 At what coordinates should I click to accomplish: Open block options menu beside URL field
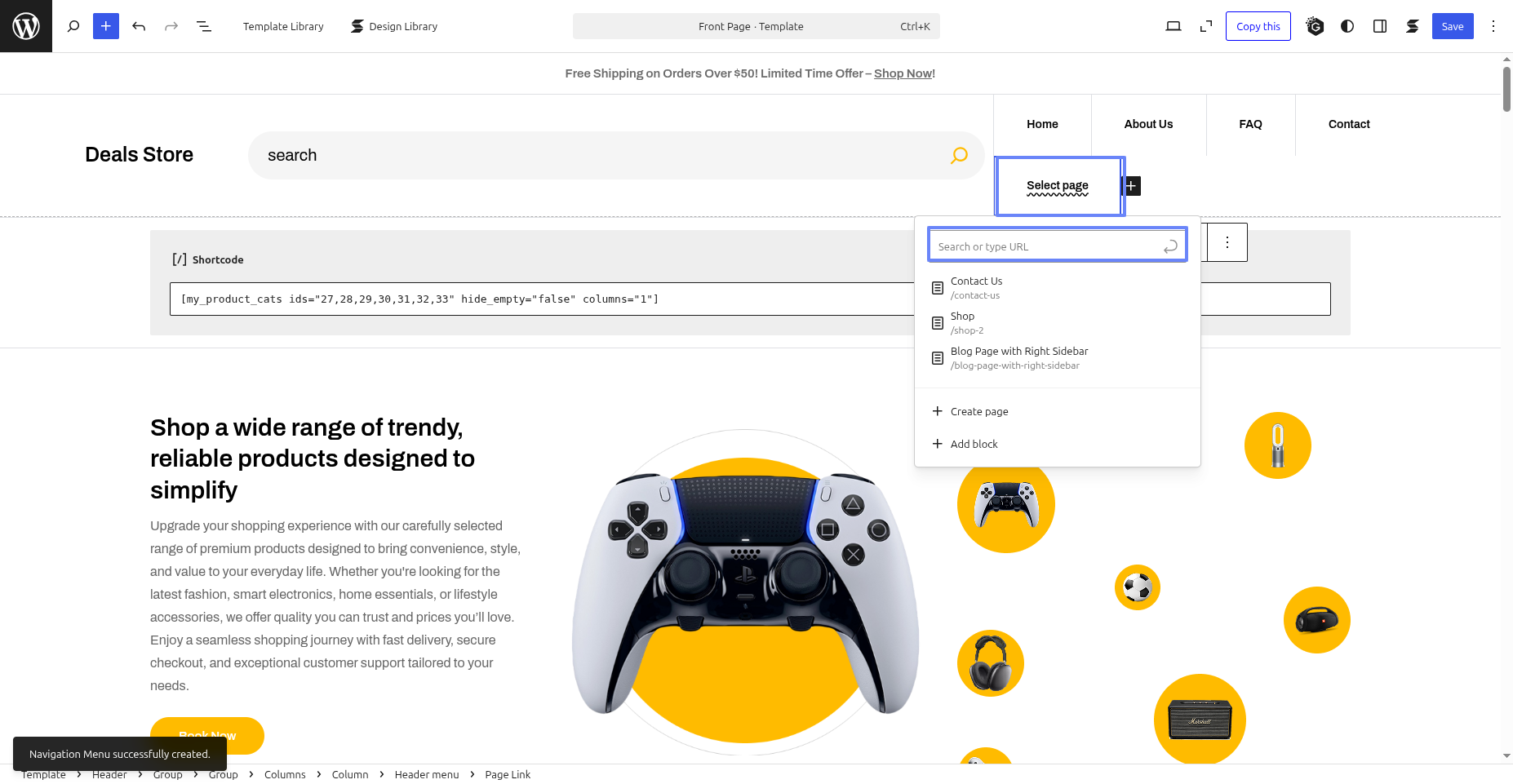pyautogui.click(x=1227, y=242)
